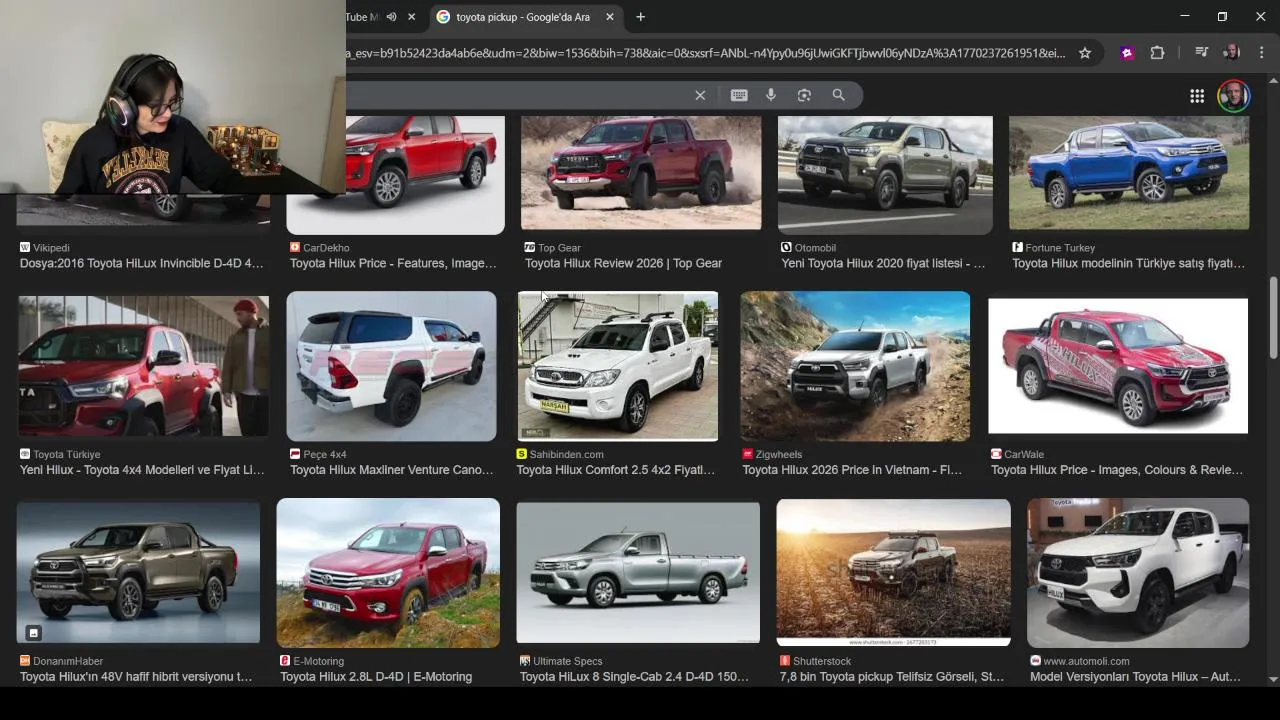1280x720 pixels.
Task: Start voice search with the microphone icon
Action: [x=771, y=95]
